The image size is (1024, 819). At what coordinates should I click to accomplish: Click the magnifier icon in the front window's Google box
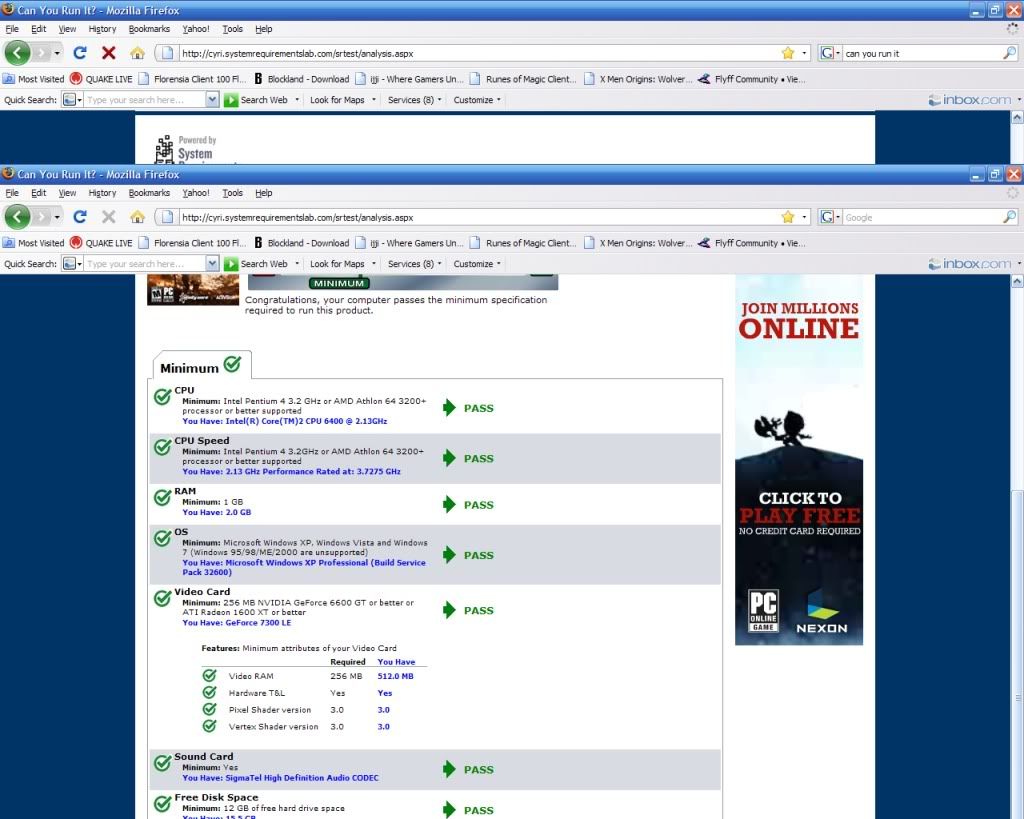(x=1009, y=217)
